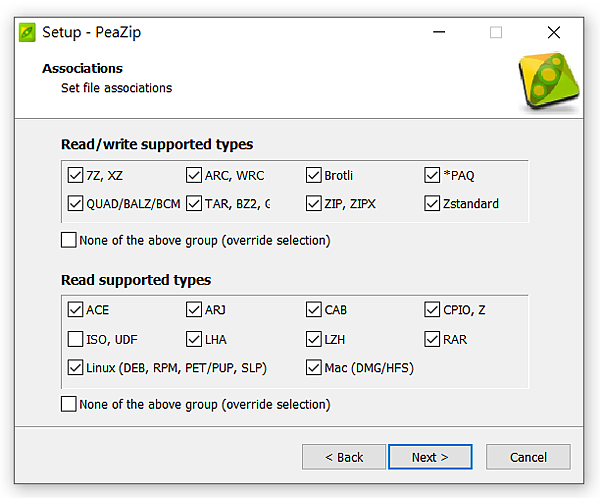Uncheck the 7Z, XZ association checkbox
The width and height of the screenshot is (600, 498).
(75, 175)
